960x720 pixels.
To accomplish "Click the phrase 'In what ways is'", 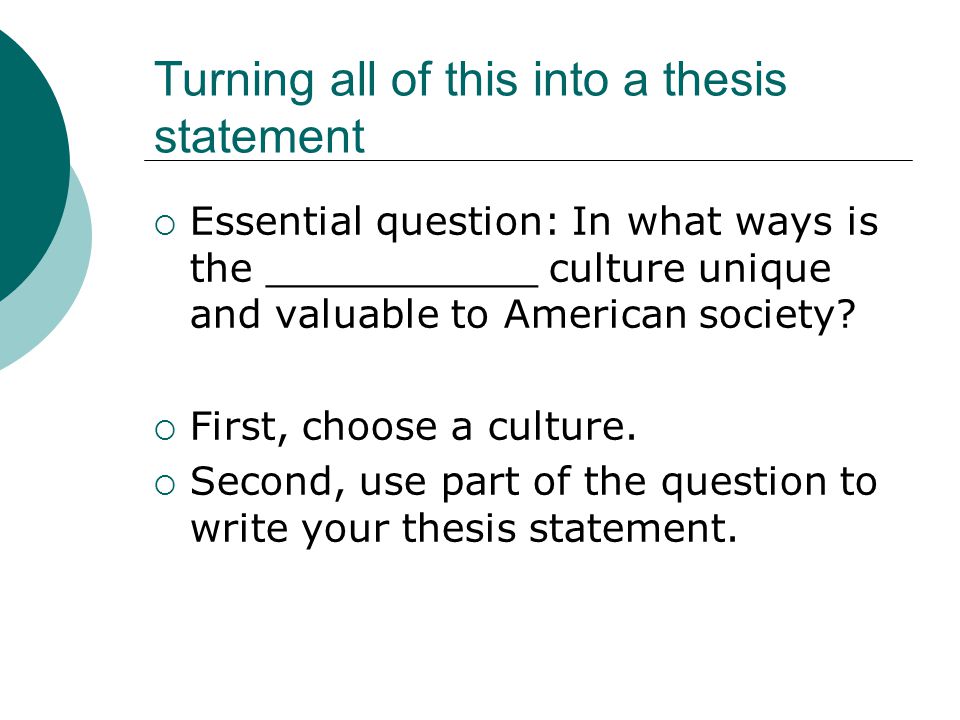I will pyautogui.click(x=725, y=222).
